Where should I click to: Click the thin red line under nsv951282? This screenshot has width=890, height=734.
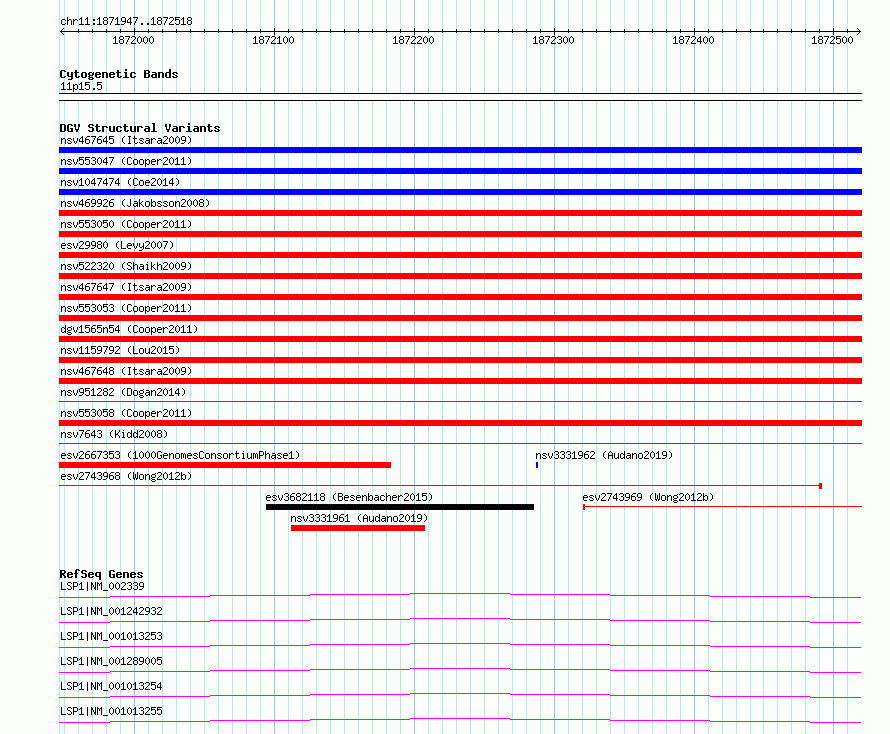pyautogui.click(x=460, y=402)
